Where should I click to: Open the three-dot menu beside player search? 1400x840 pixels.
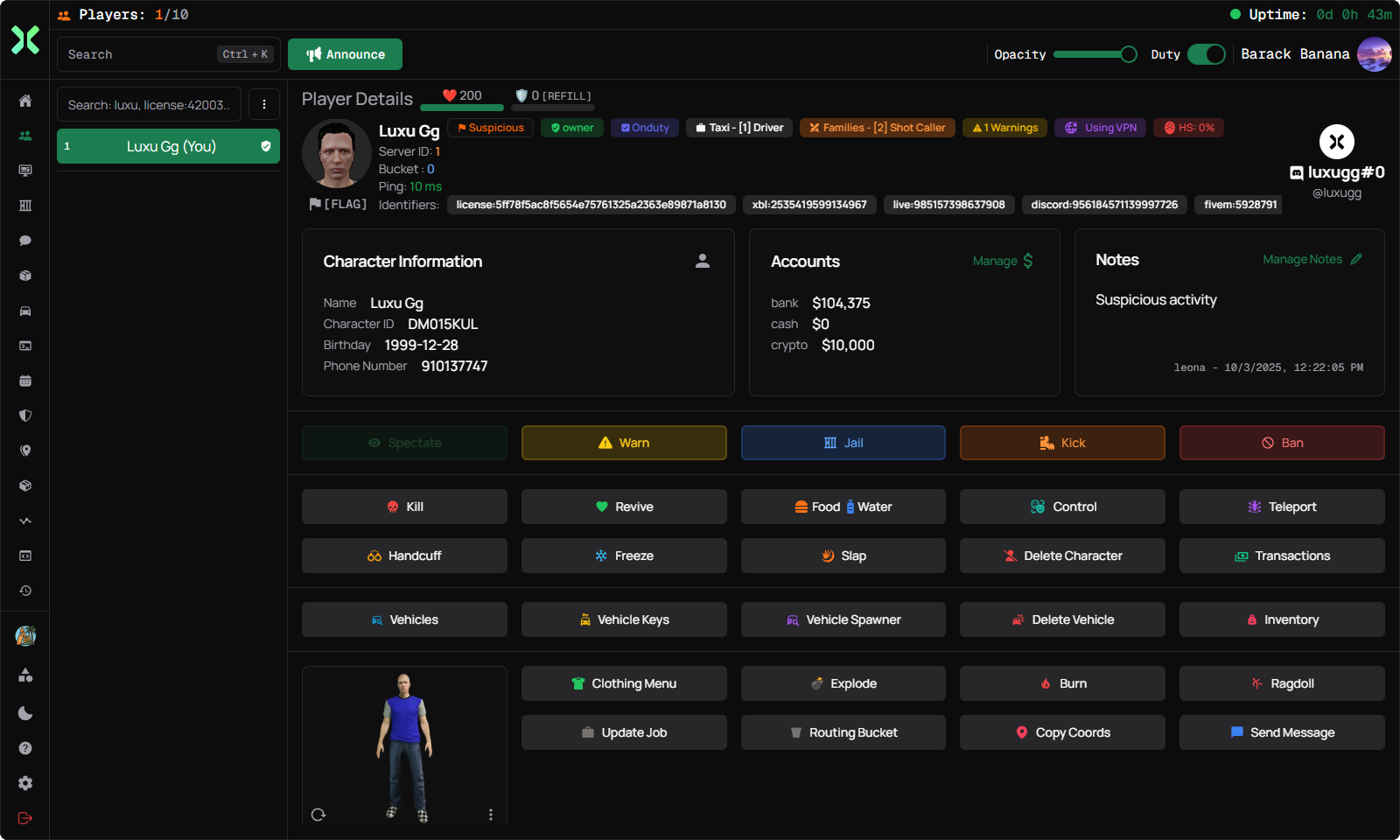tap(264, 104)
